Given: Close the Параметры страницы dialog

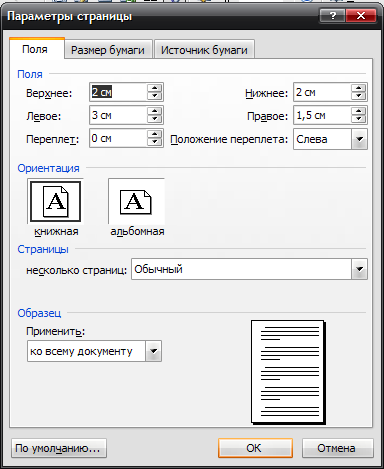Looking at the screenshot, I should (361, 16).
